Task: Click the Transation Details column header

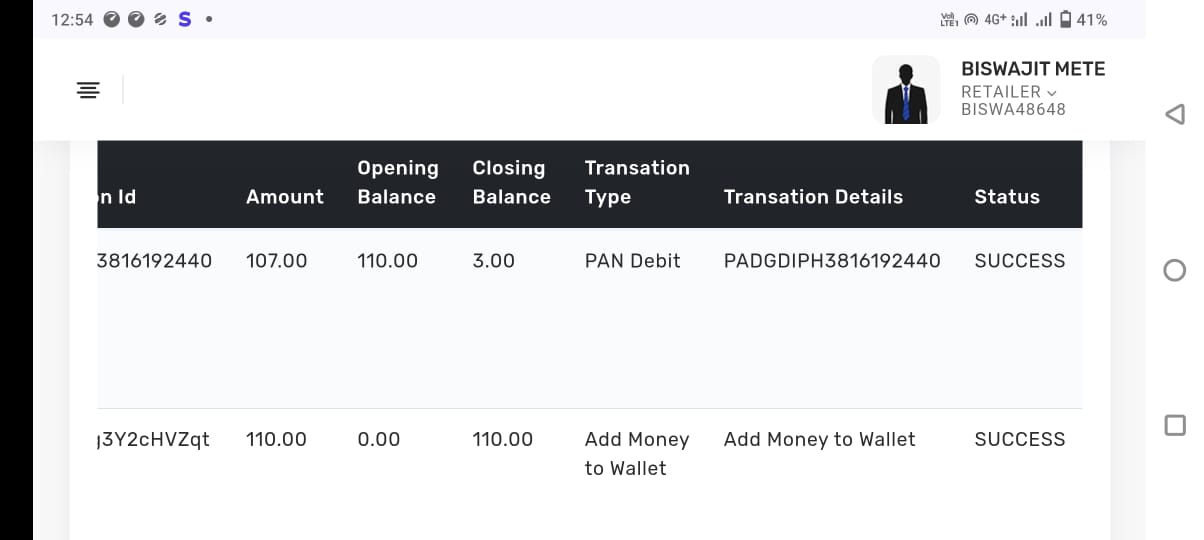Action: tap(812, 197)
